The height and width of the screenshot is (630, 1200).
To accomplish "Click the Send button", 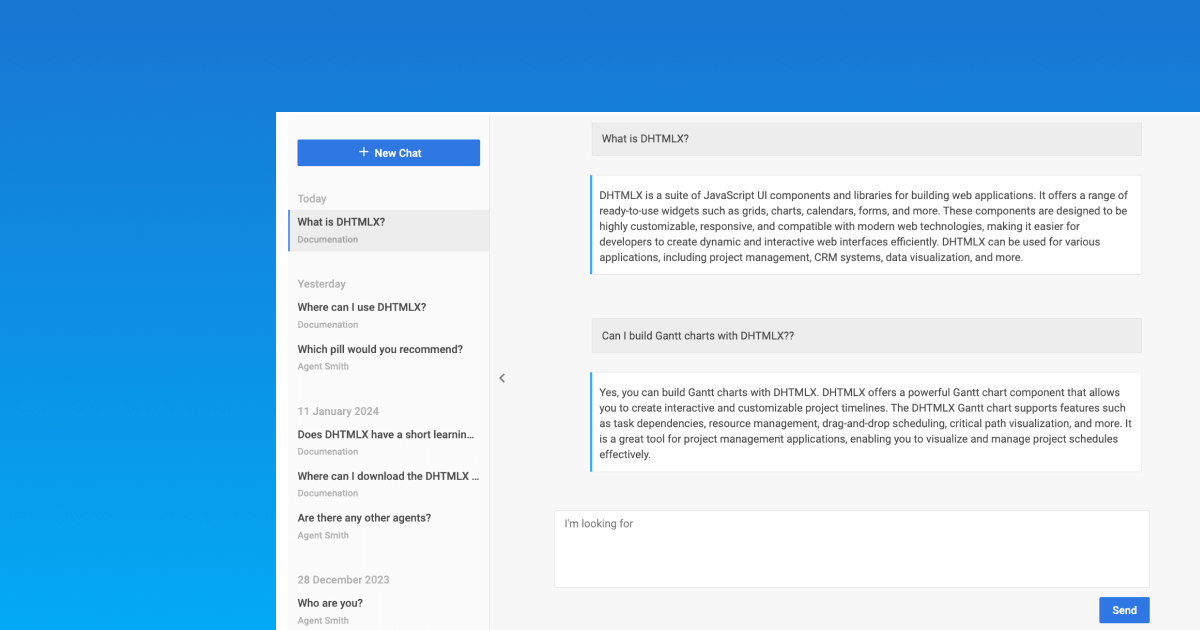I will click(1123, 610).
